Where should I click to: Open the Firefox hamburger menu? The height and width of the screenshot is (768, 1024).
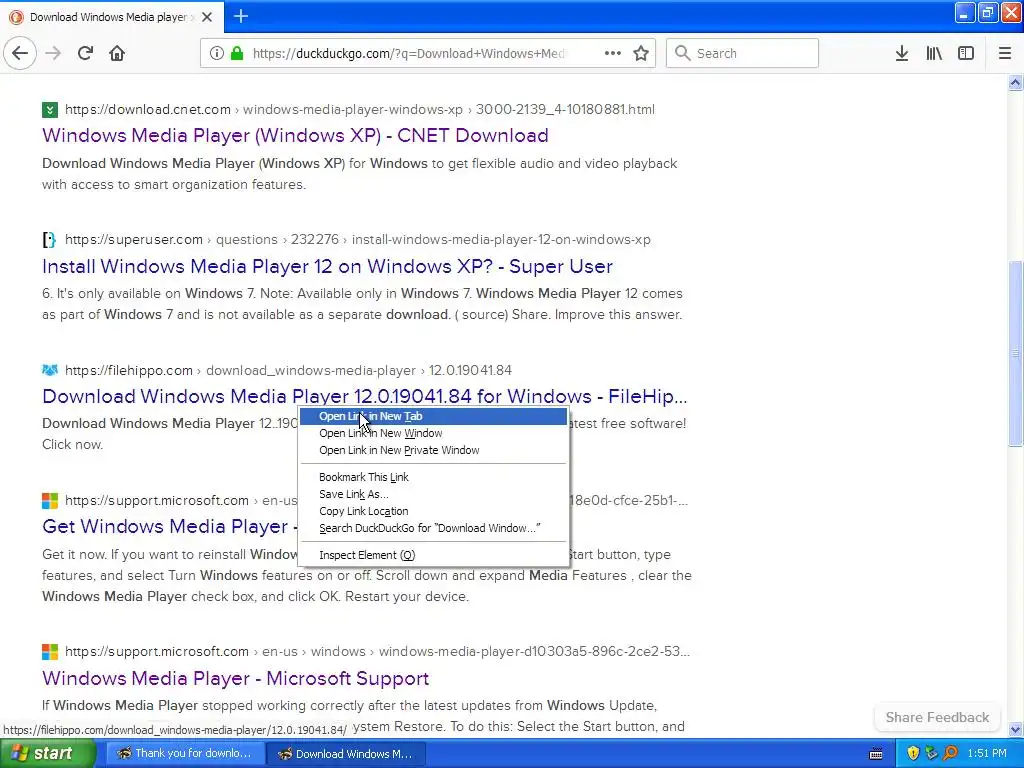(1005, 53)
